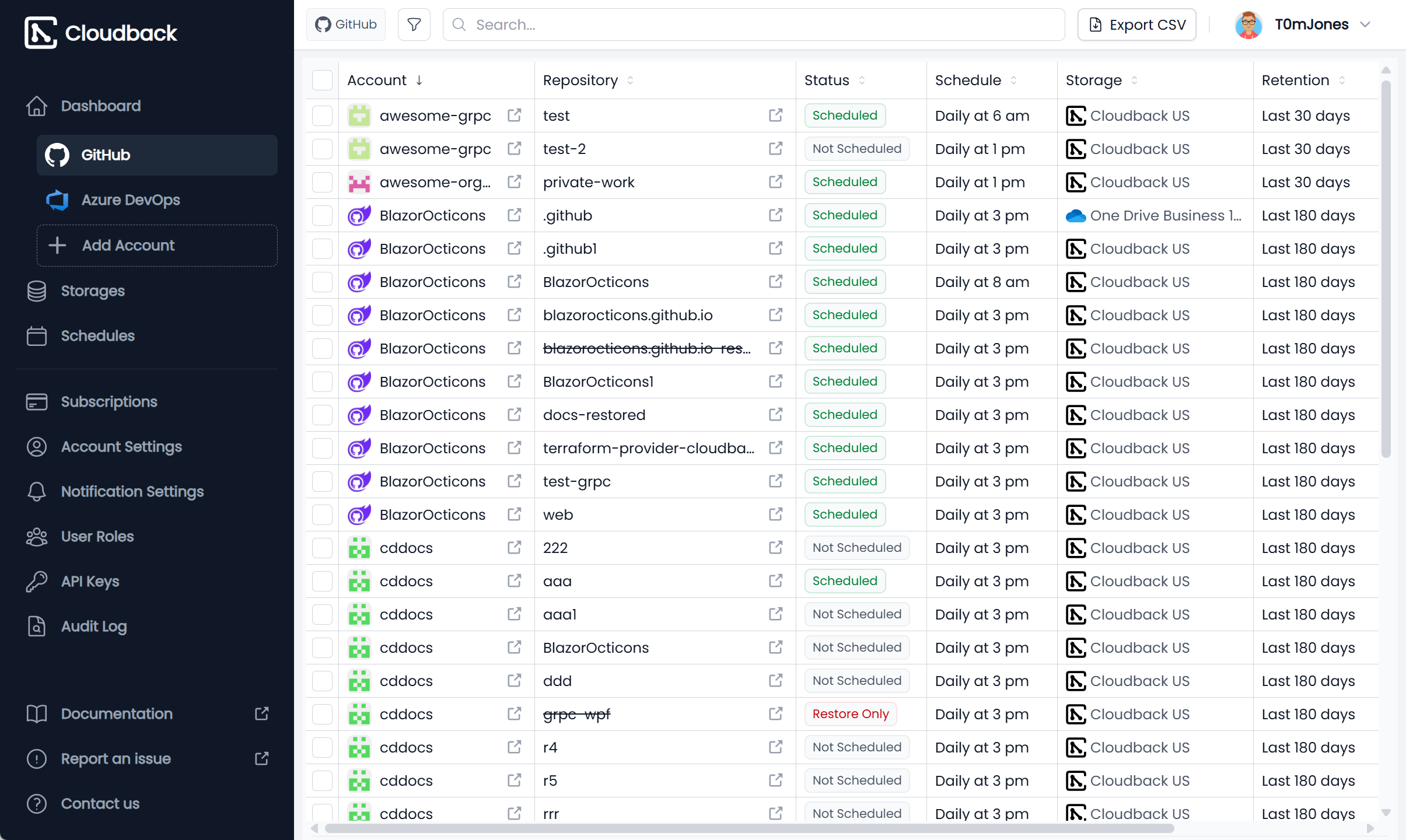
Task: Open docs-restored repository external link
Action: tap(775, 415)
